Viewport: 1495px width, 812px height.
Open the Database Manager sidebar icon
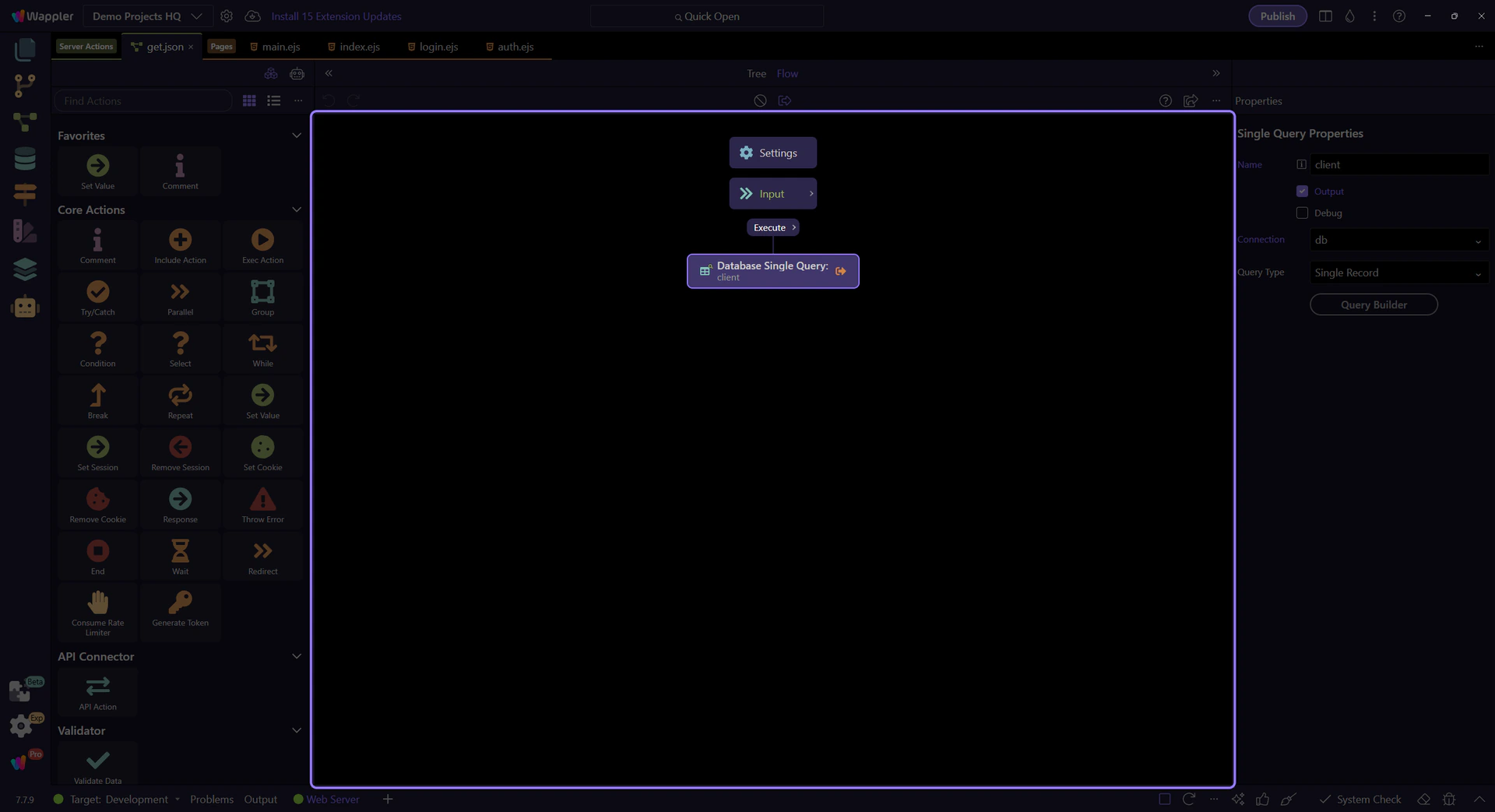(25, 159)
